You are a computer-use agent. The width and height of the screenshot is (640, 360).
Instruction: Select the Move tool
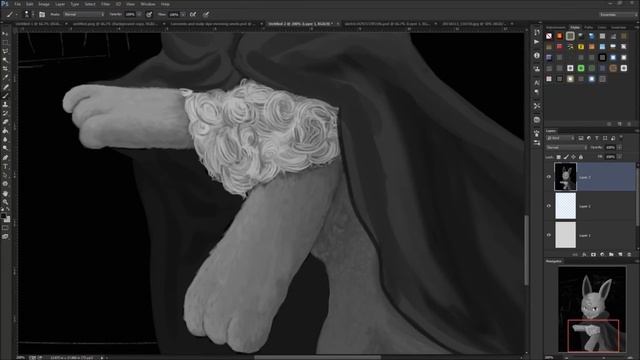pos(5,34)
